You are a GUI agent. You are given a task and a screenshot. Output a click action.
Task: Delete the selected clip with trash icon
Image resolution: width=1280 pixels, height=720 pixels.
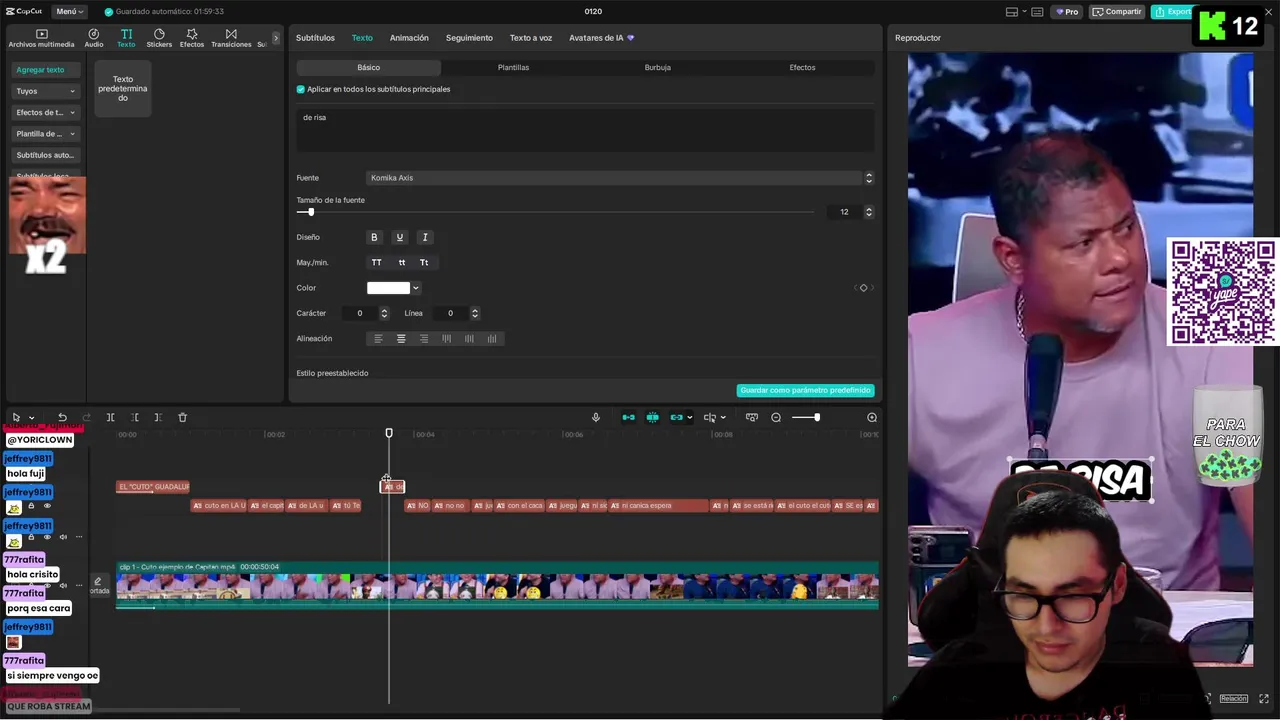(x=182, y=417)
